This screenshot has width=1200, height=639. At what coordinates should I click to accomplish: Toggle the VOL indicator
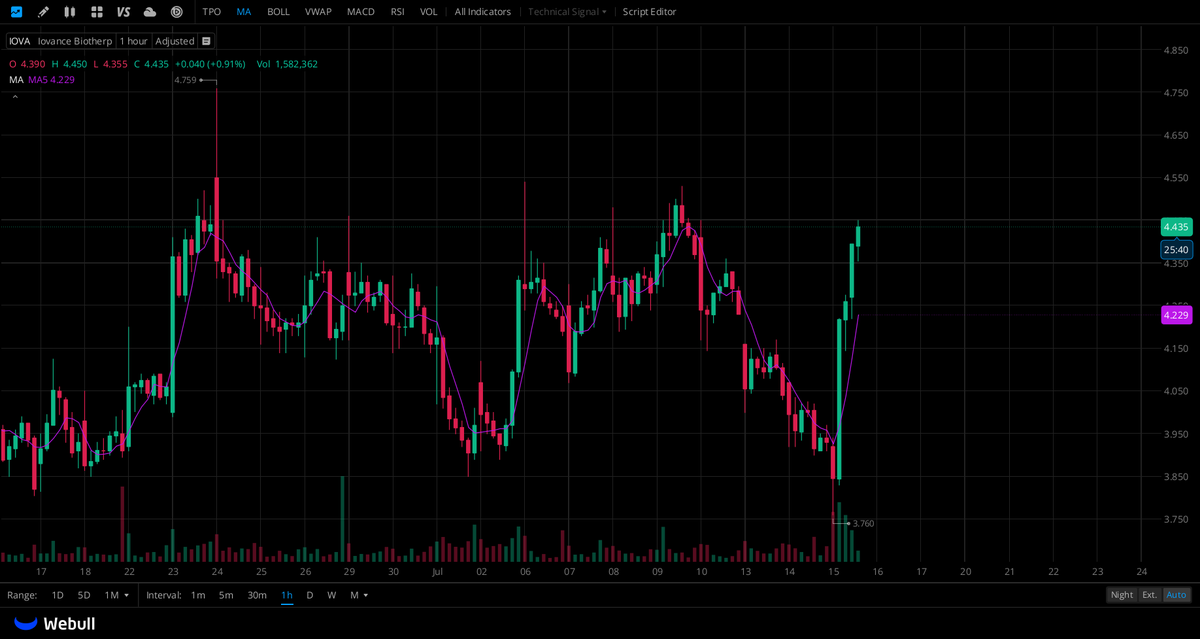point(428,12)
